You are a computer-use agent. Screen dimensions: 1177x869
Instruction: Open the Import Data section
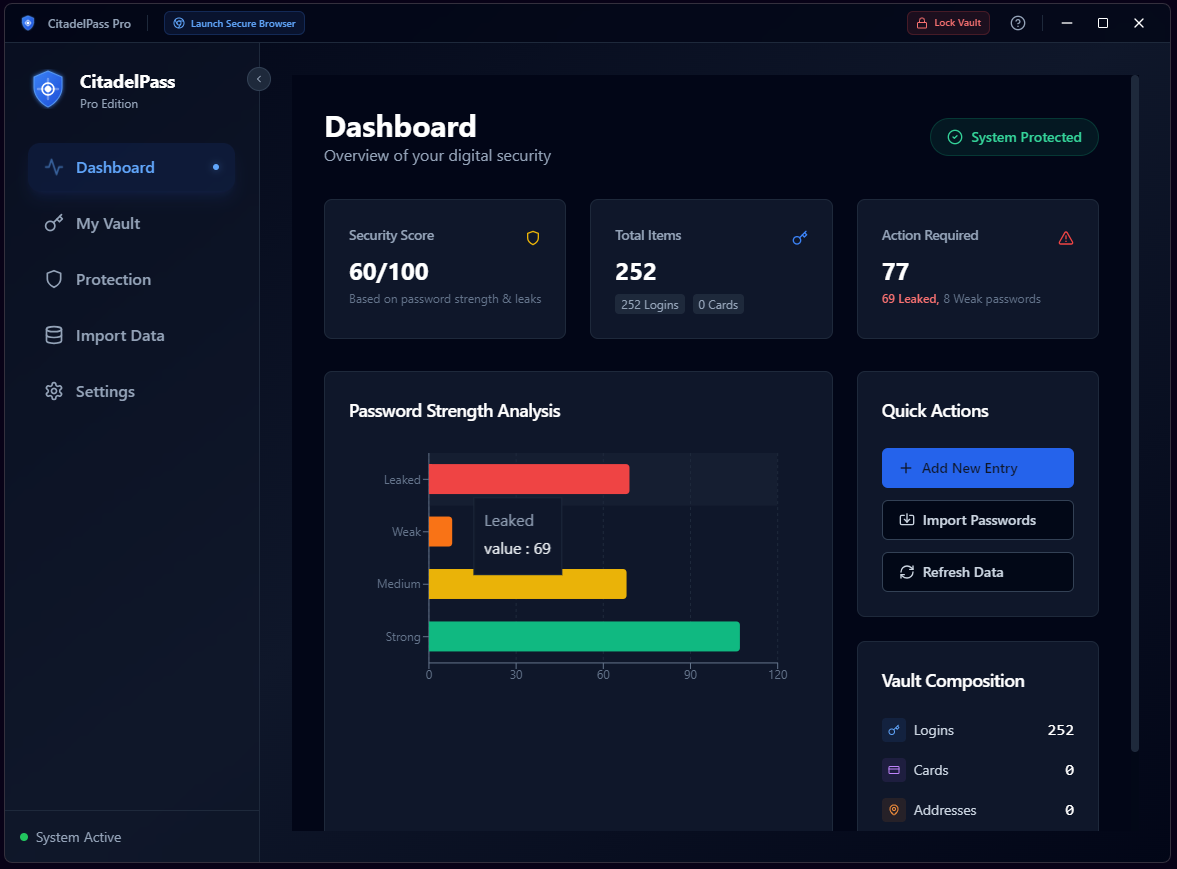point(119,335)
